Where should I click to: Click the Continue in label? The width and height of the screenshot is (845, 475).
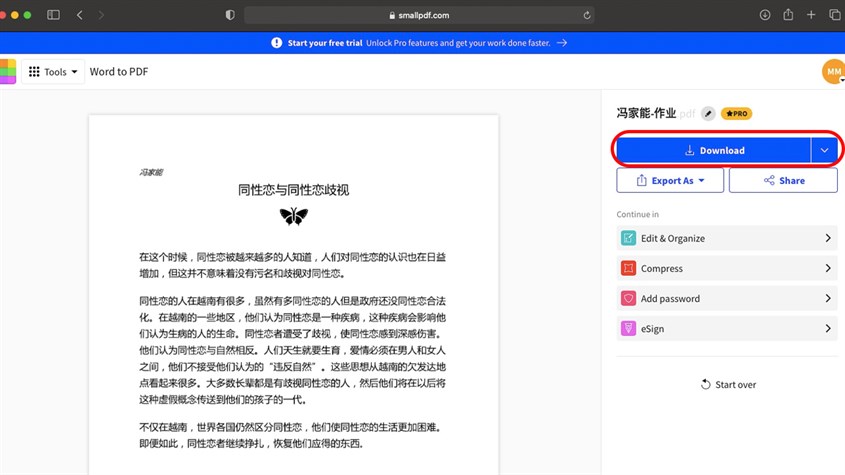[638, 214]
